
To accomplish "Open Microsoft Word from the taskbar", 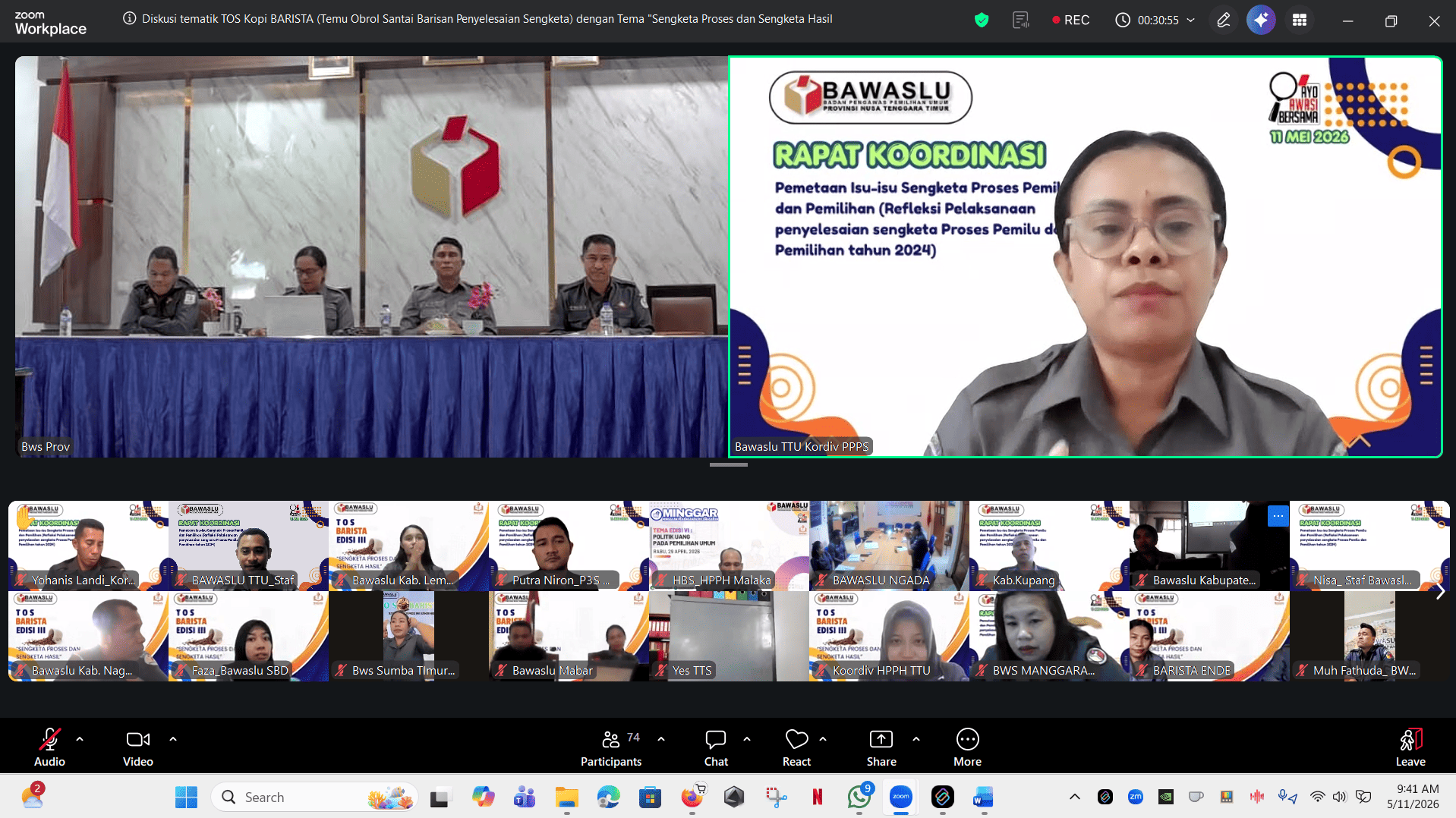I will coord(983,797).
